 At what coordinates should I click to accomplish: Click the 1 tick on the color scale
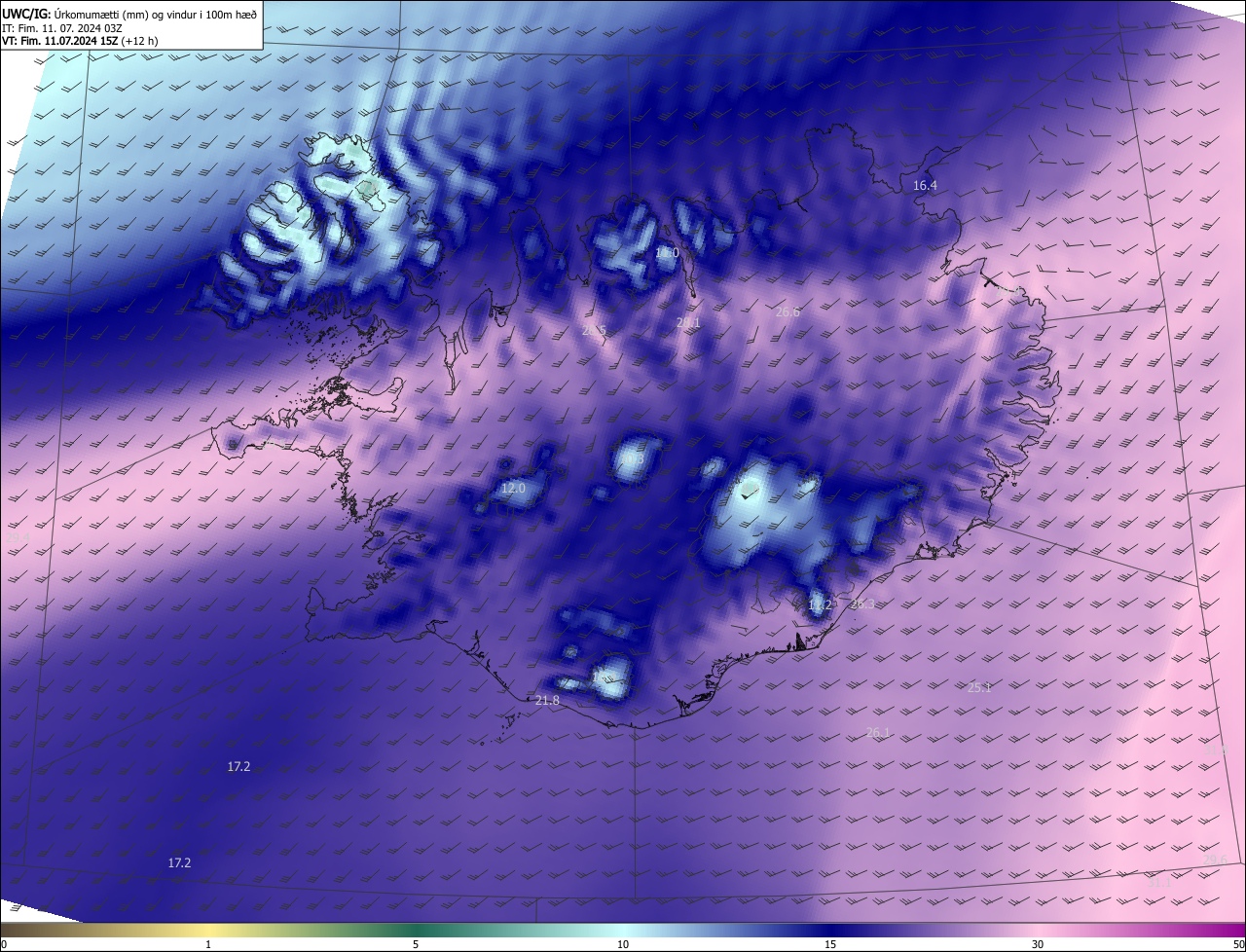(208, 944)
